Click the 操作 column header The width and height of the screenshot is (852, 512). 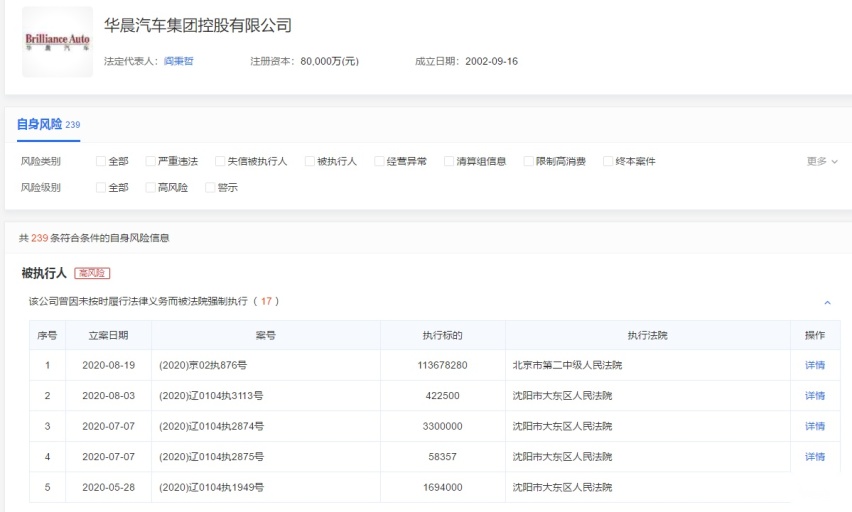click(815, 335)
